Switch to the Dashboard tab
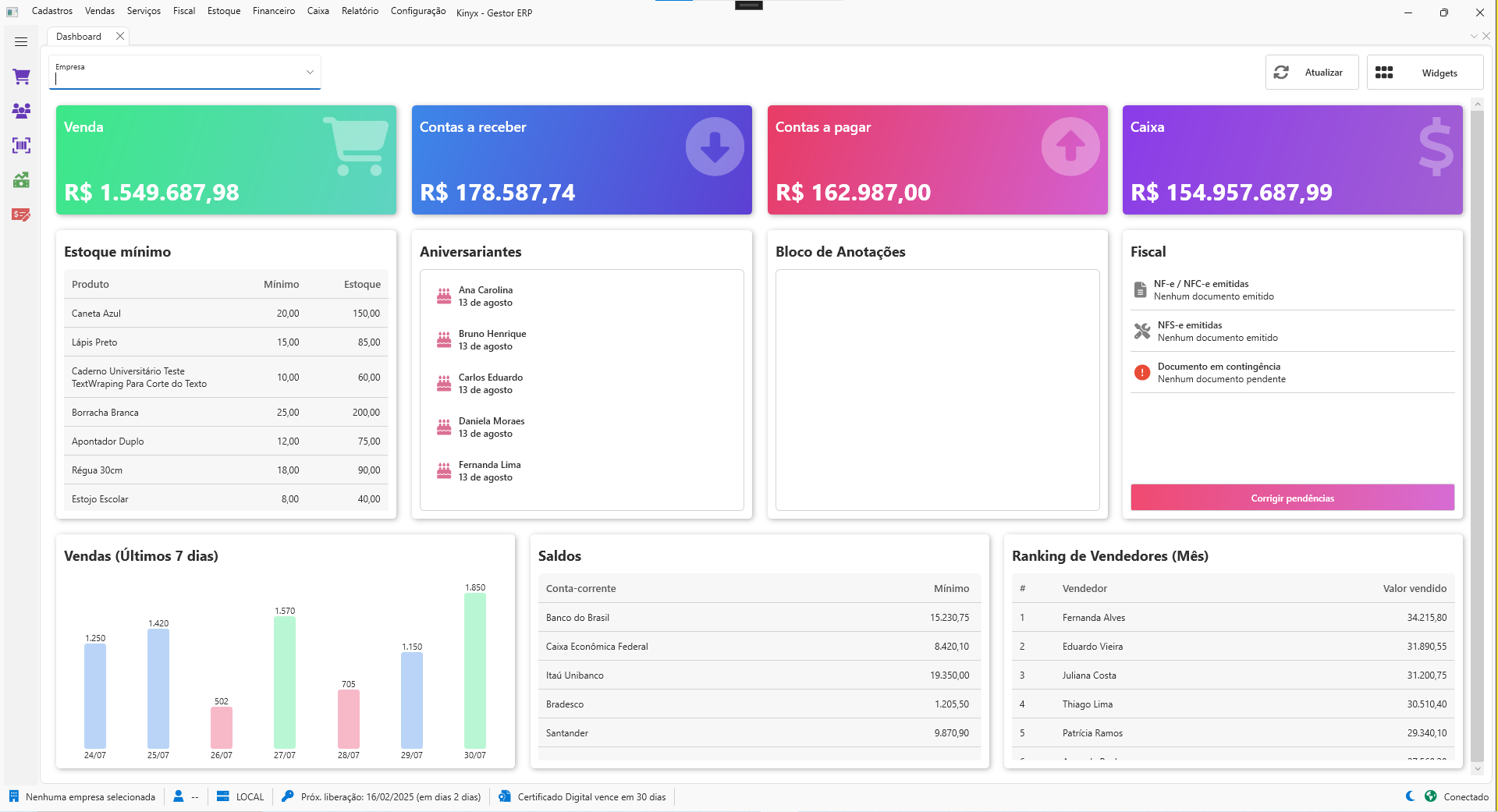 (79, 36)
